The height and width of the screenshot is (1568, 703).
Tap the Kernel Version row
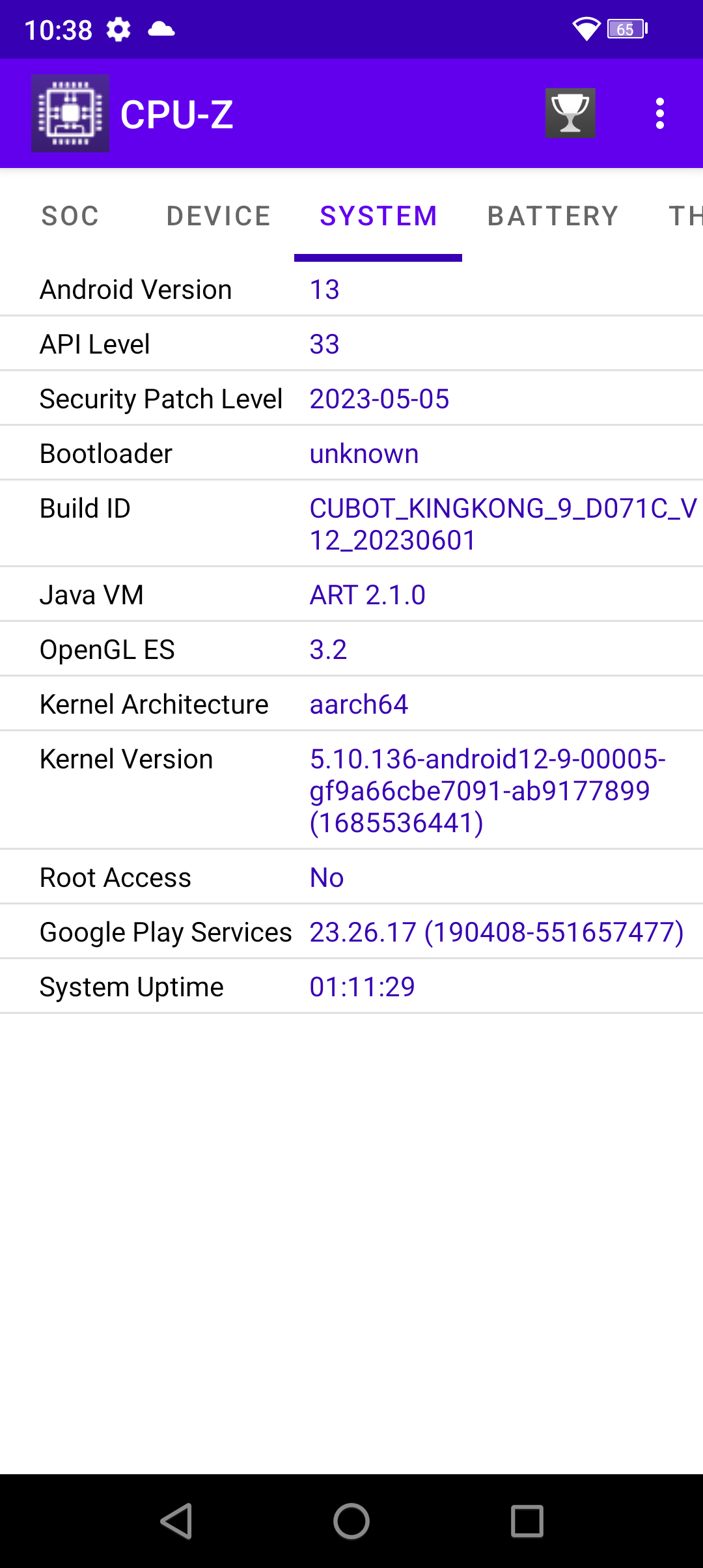click(351, 790)
